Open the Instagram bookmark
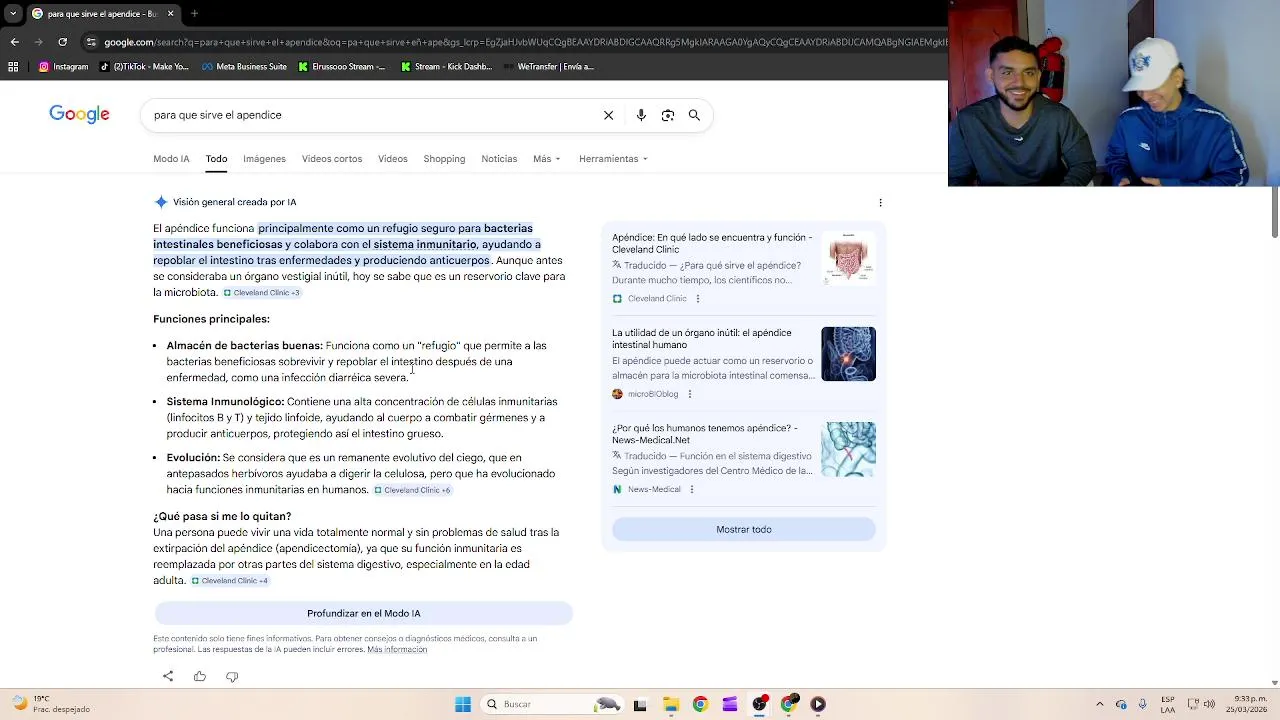The height and width of the screenshot is (720, 1280). pos(63,67)
